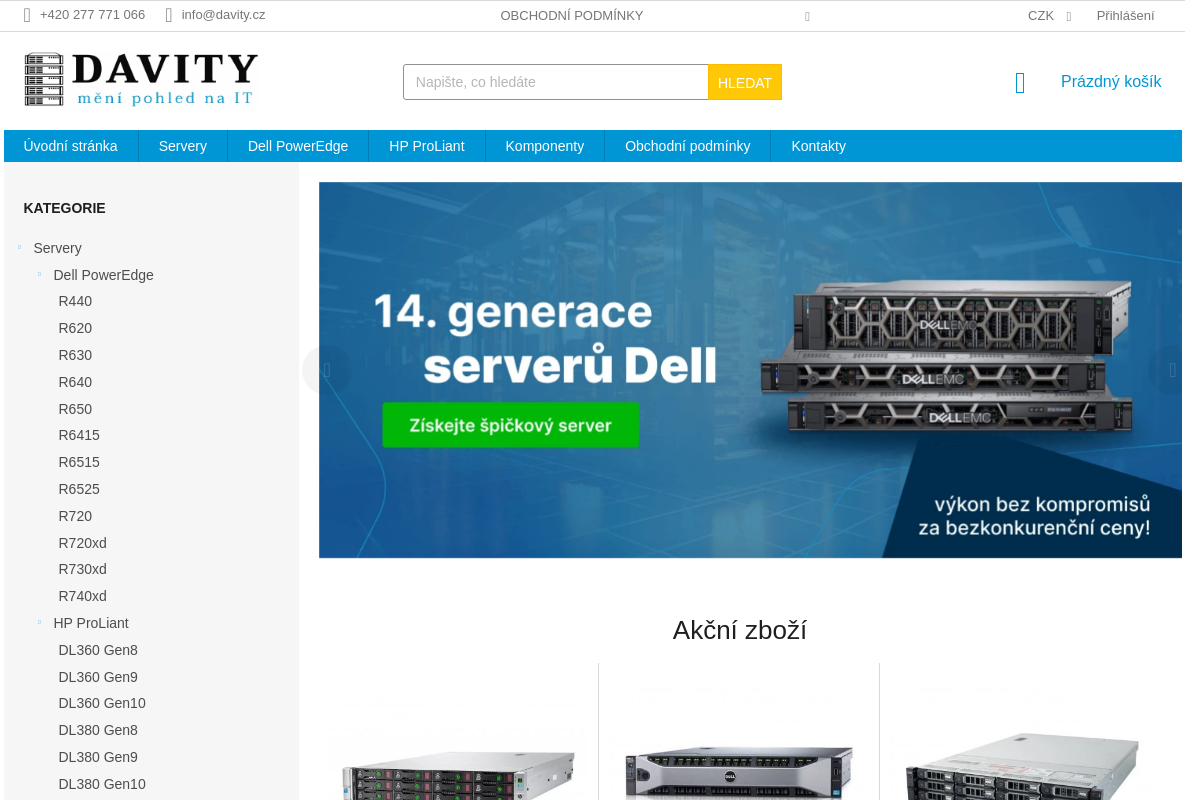
Task: Open the Prázdný košík link
Action: point(1111,81)
